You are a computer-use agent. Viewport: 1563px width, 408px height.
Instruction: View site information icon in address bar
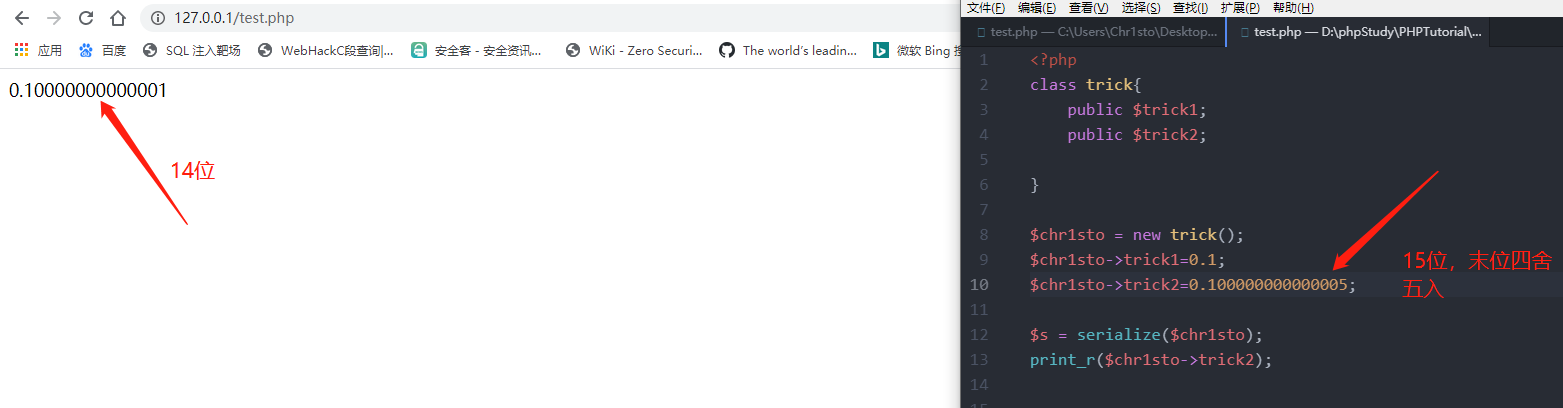159,18
